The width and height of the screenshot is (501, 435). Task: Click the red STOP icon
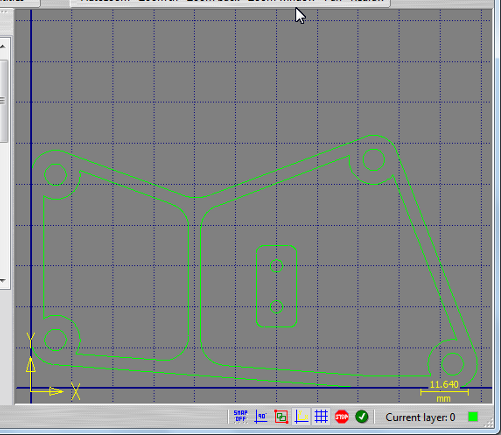(x=342, y=417)
